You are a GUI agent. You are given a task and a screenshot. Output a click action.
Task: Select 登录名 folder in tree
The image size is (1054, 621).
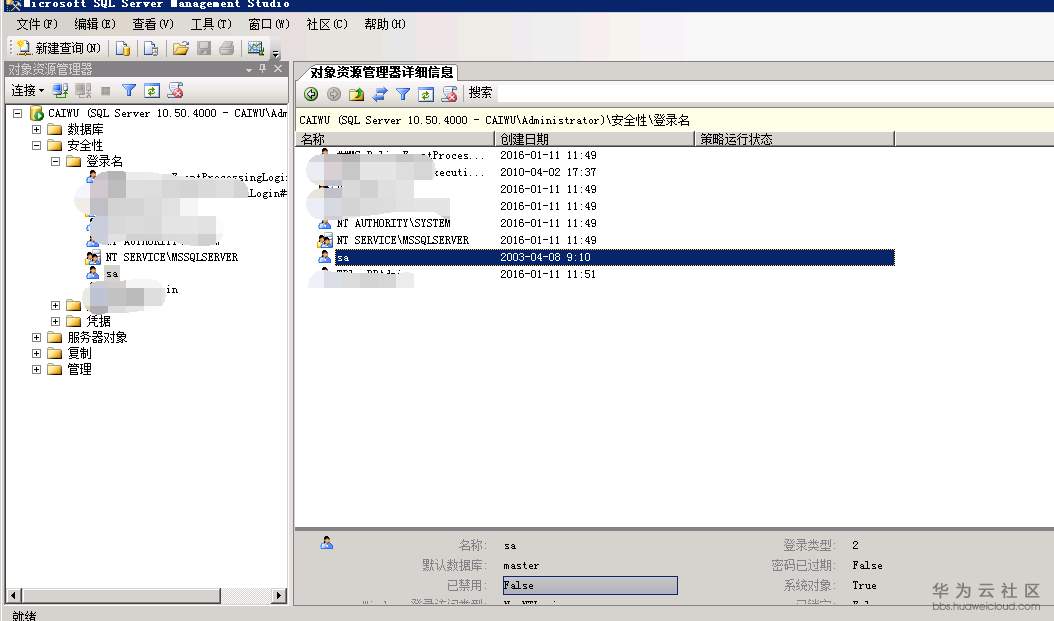click(x=104, y=161)
